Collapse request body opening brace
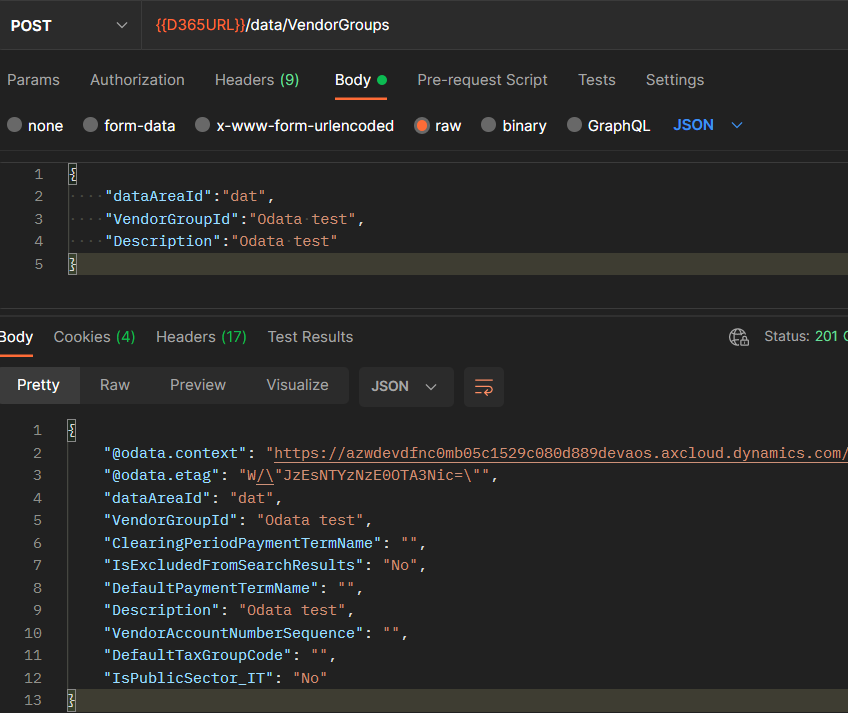The image size is (848, 713). [x=73, y=174]
